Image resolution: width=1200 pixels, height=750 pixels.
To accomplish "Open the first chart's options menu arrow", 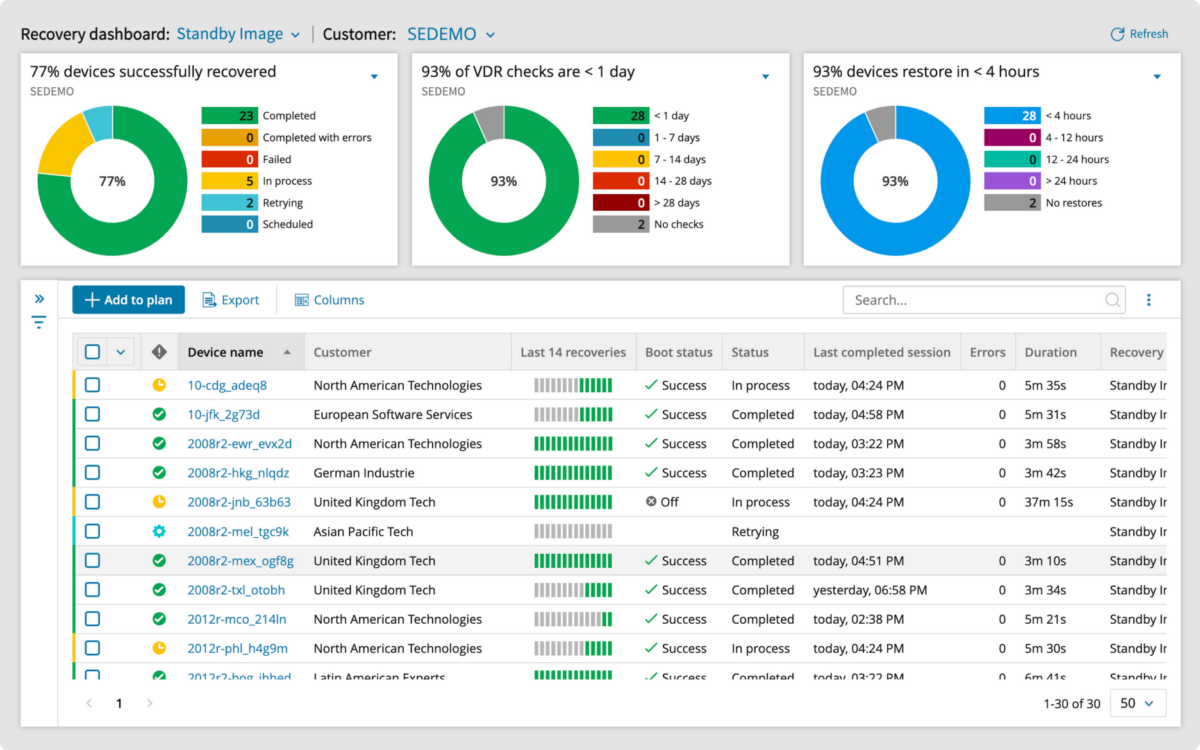I will pos(375,75).
